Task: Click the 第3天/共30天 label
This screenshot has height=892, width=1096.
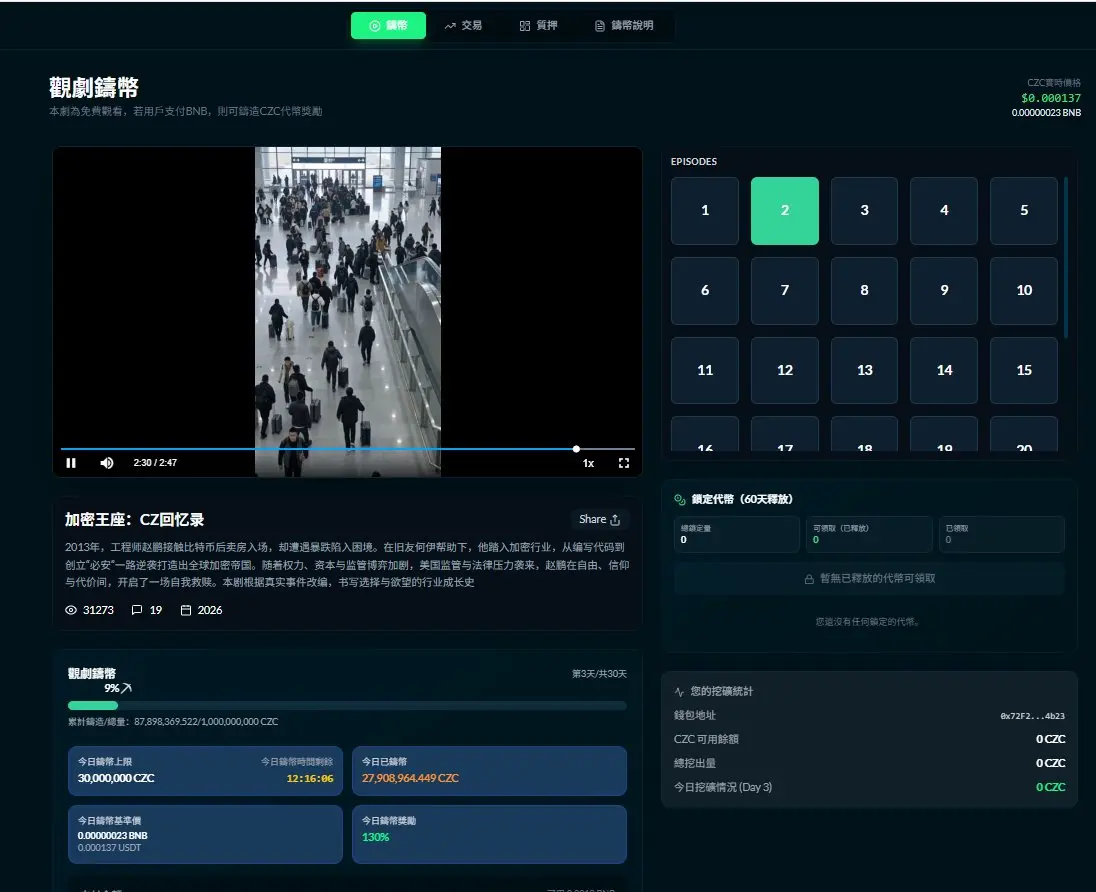Action: click(599, 674)
